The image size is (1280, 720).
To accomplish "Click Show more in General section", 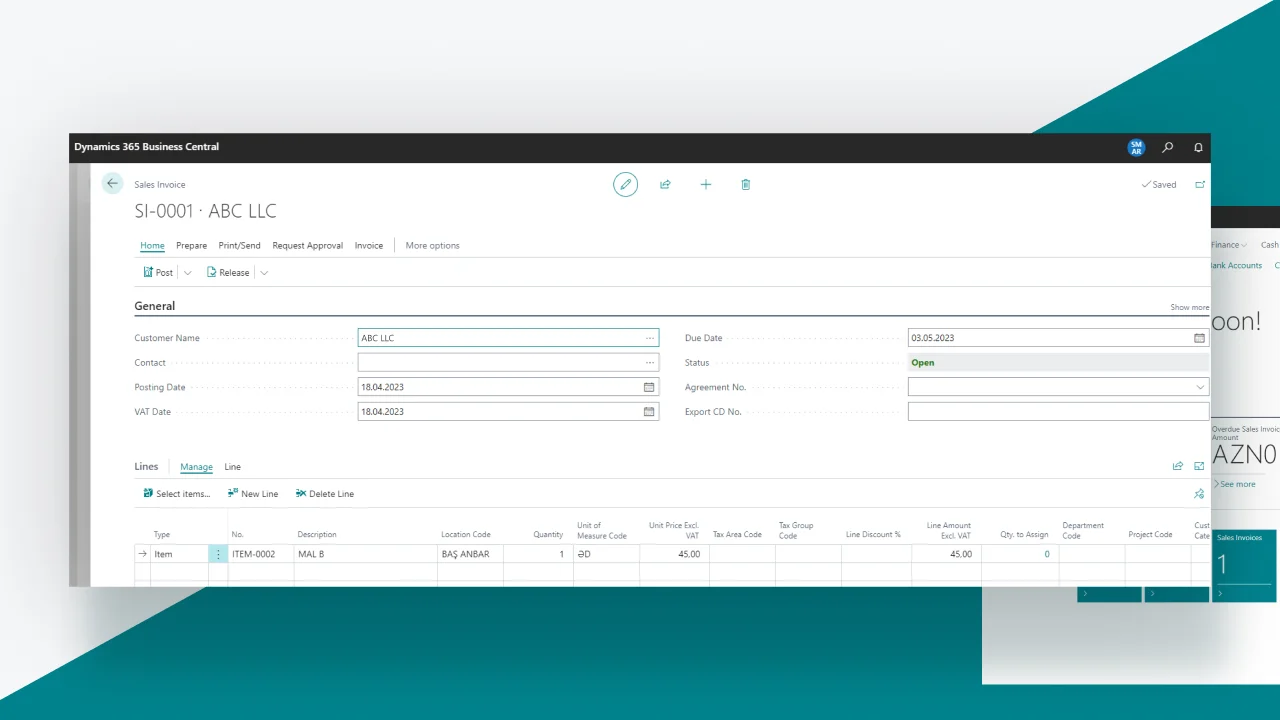I will click(x=1189, y=307).
